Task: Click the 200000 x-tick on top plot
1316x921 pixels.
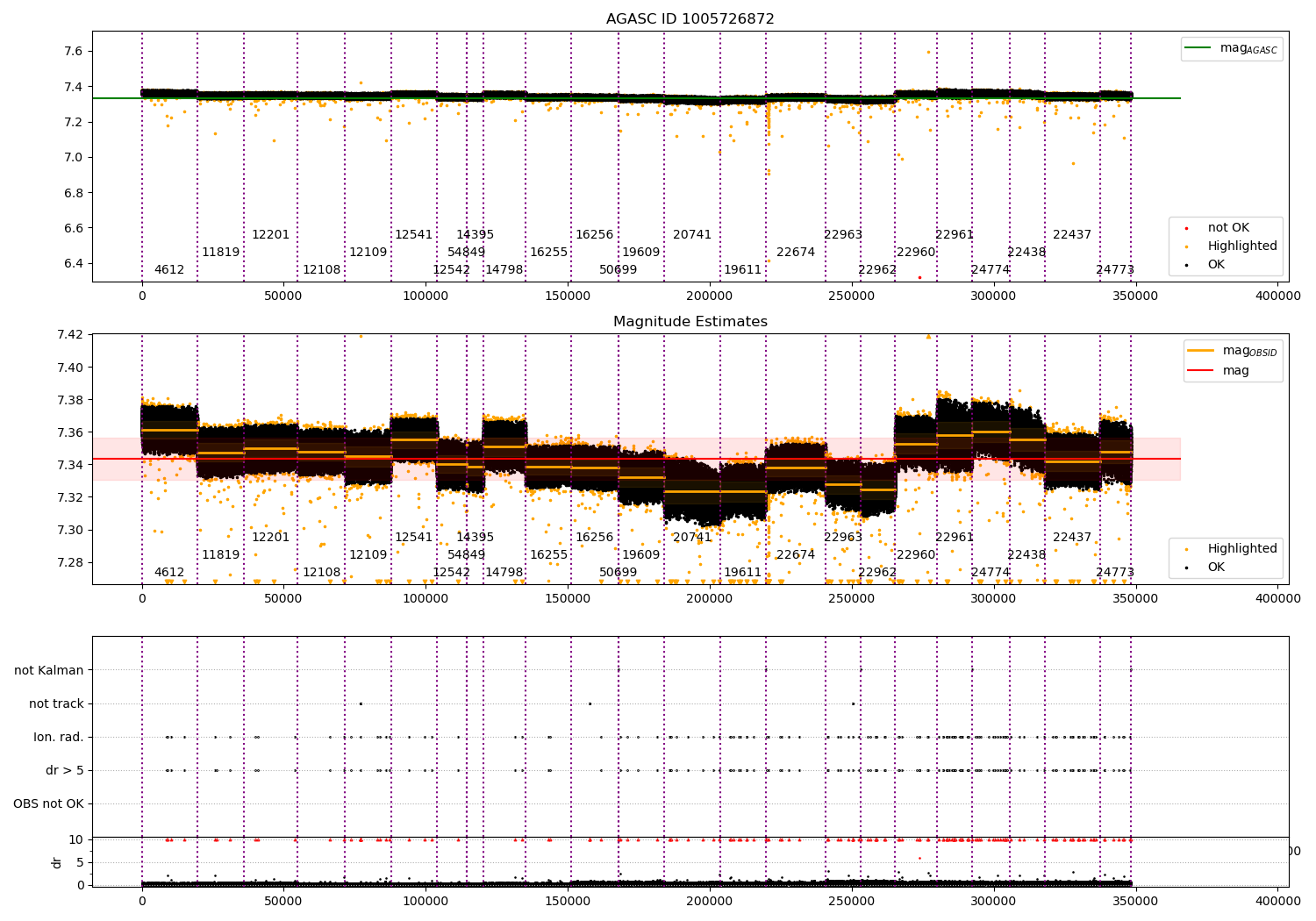Action: tap(710, 296)
